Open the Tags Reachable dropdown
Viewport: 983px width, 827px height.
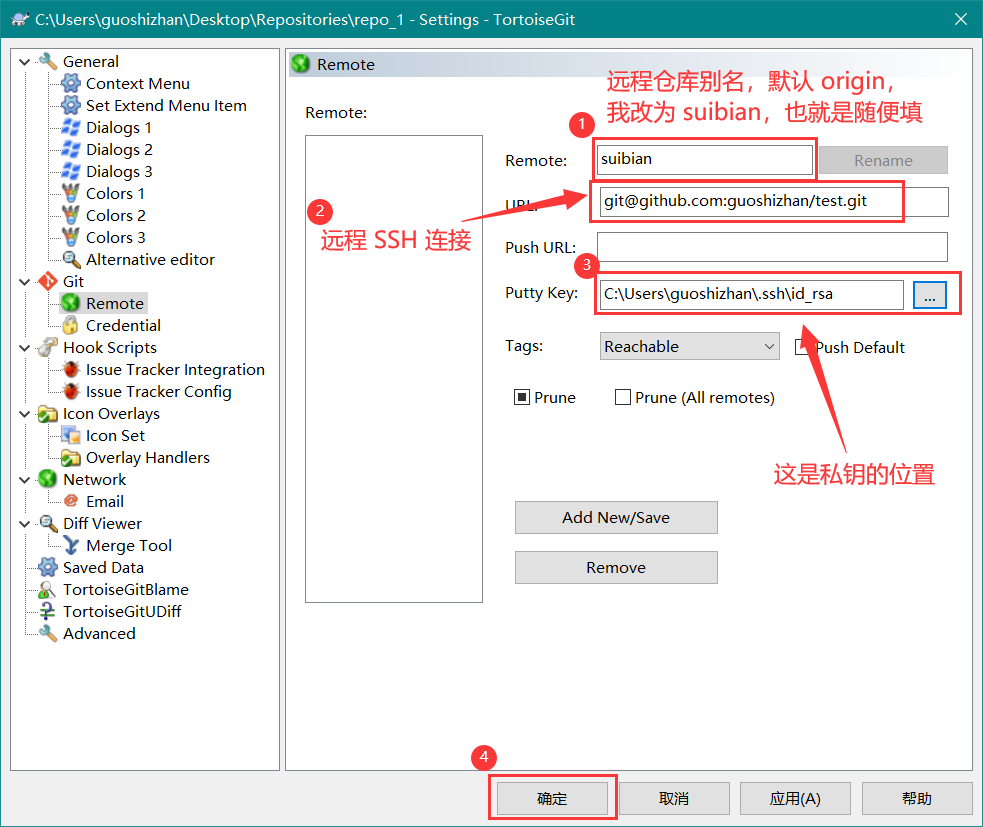coord(689,347)
